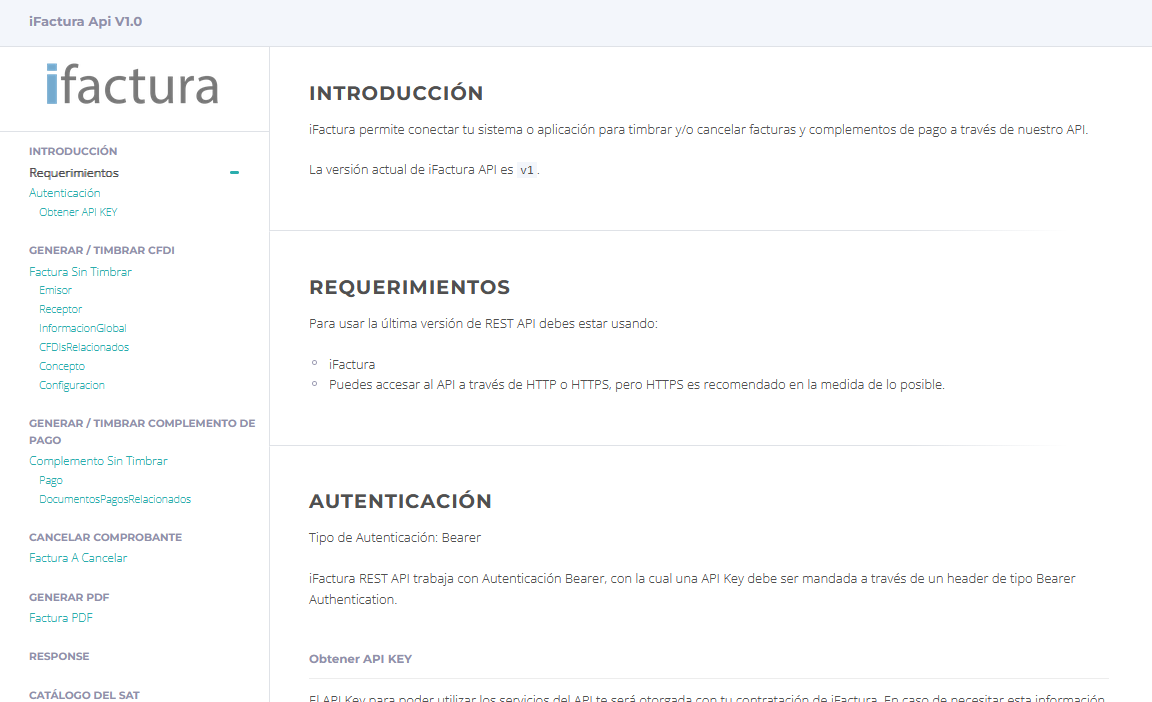The image size is (1152, 702).
Task: Open Factura A Cancelar link
Action: tap(78, 558)
